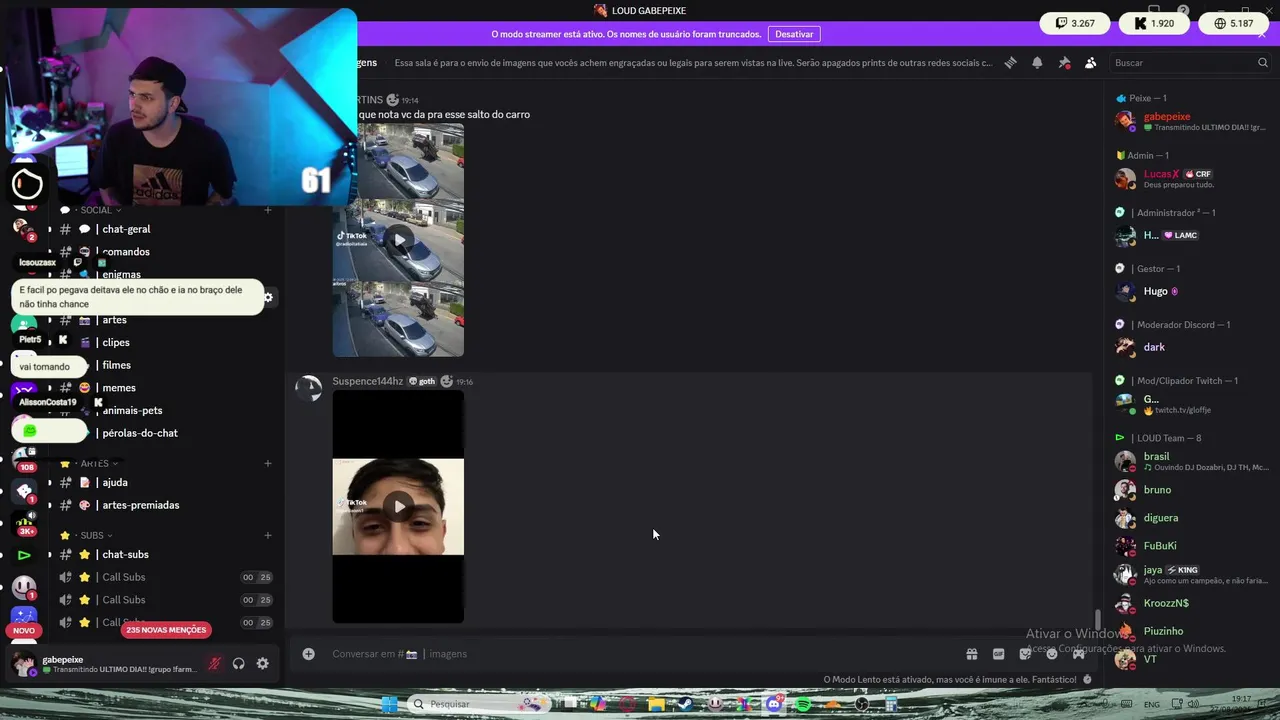Open the apps game controller icon
The image size is (1280, 720).
pos(1079,654)
